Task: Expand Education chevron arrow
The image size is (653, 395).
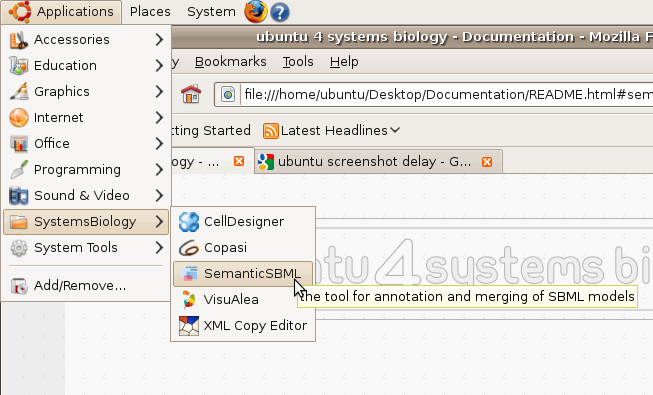Action: click(x=159, y=65)
